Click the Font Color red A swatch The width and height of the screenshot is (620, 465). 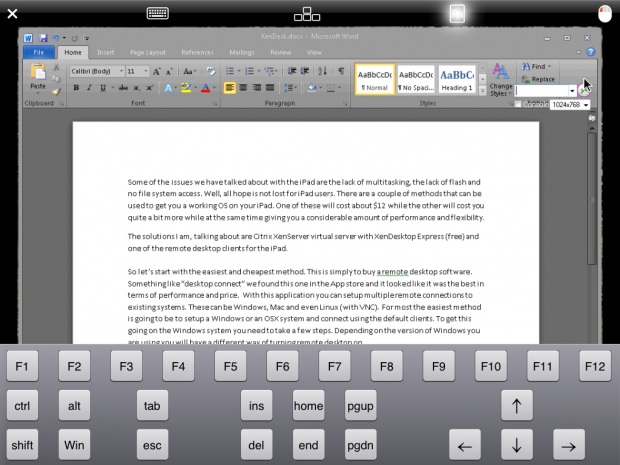[x=206, y=88]
